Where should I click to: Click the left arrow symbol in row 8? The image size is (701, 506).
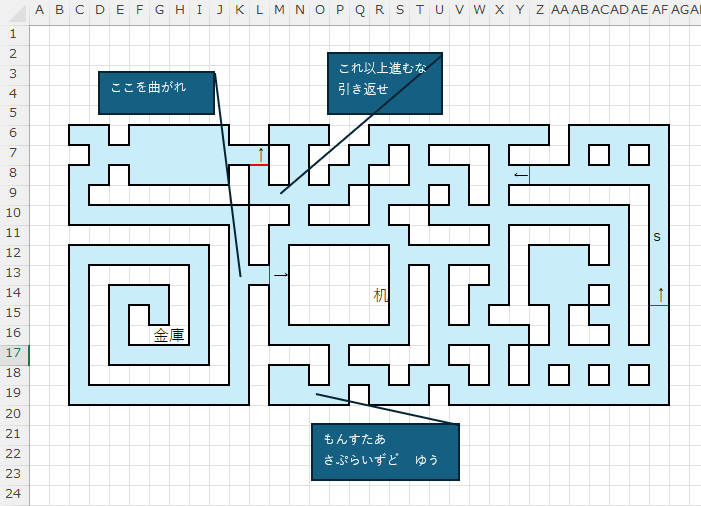point(520,175)
